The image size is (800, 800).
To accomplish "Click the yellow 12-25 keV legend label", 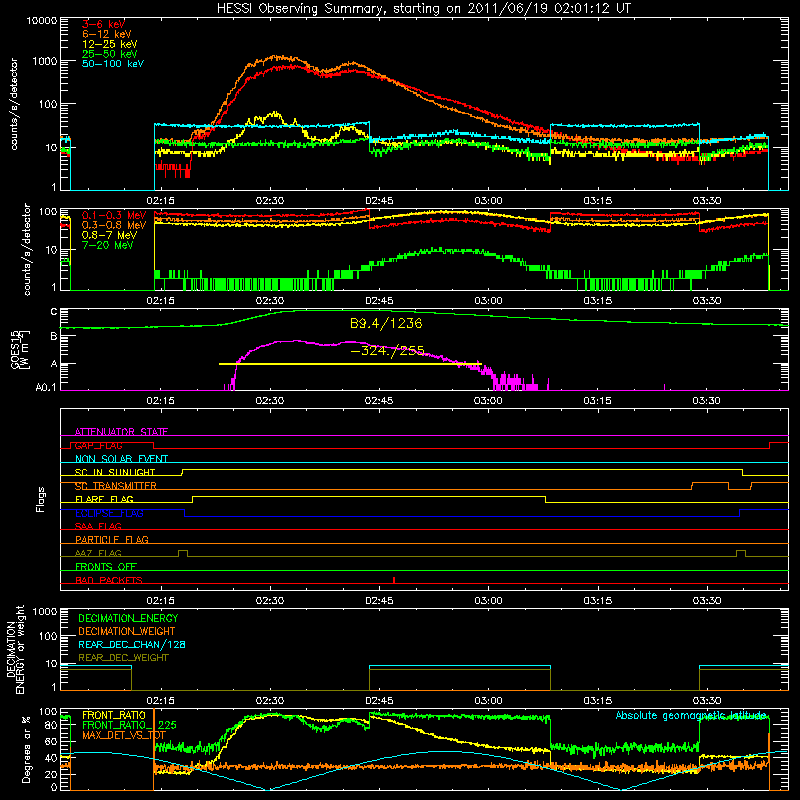I will point(110,44).
